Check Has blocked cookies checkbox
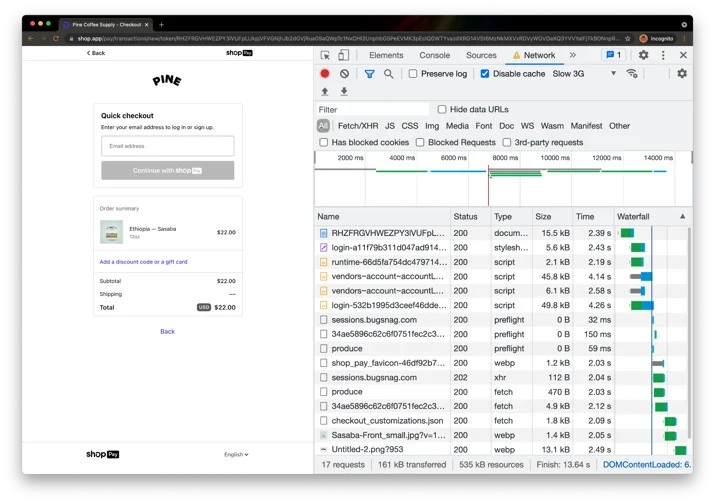Screen dimensions: 715x503 click(324, 142)
